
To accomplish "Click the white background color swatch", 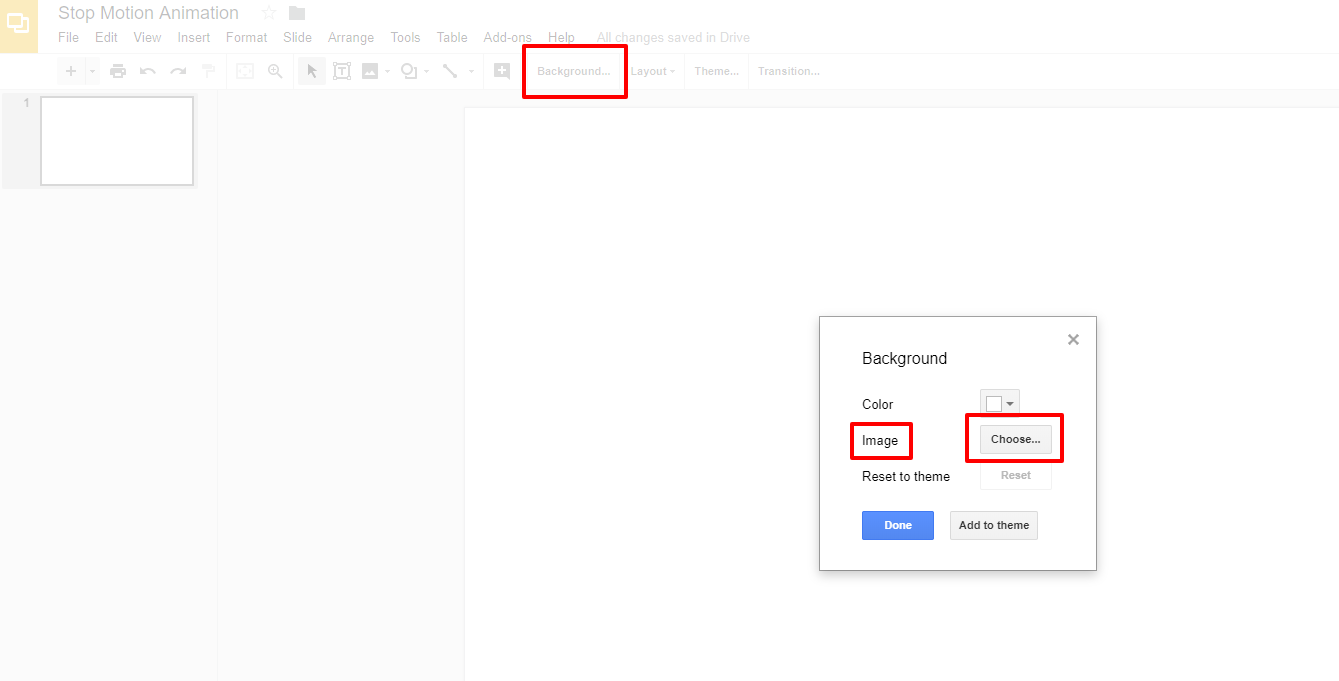I will tap(993, 402).
